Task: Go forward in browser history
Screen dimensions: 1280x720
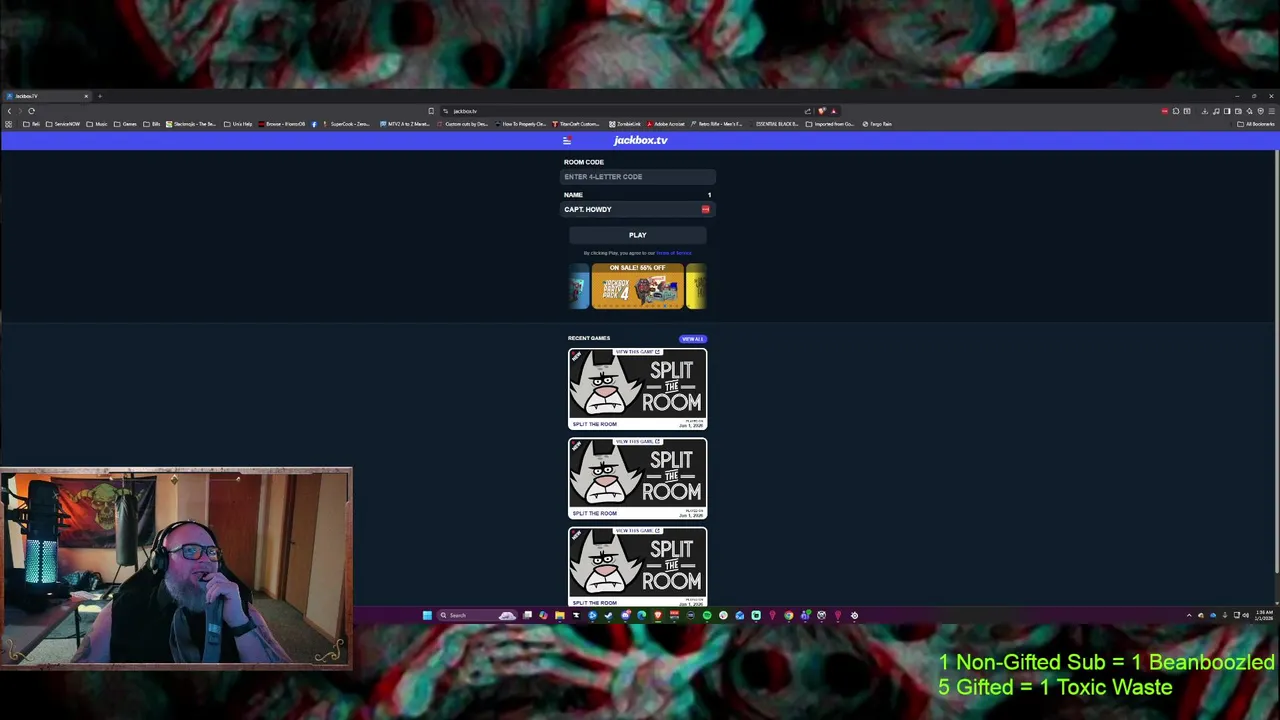Action: (x=20, y=111)
